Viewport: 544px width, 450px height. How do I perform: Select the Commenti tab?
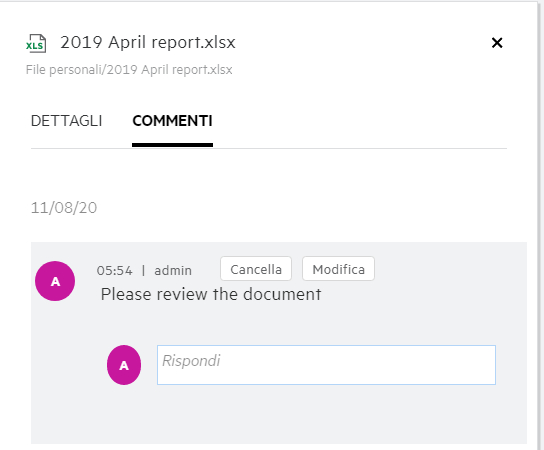point(172,121)
